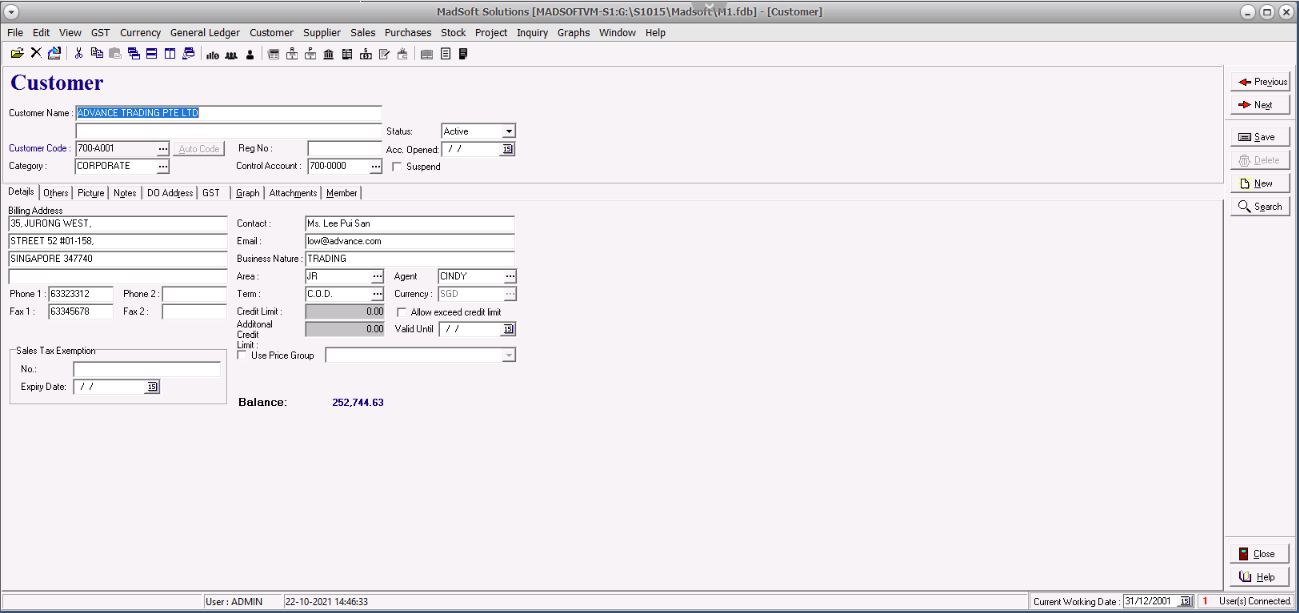Open Control Account lookup ellipsis button

(376, 166)
